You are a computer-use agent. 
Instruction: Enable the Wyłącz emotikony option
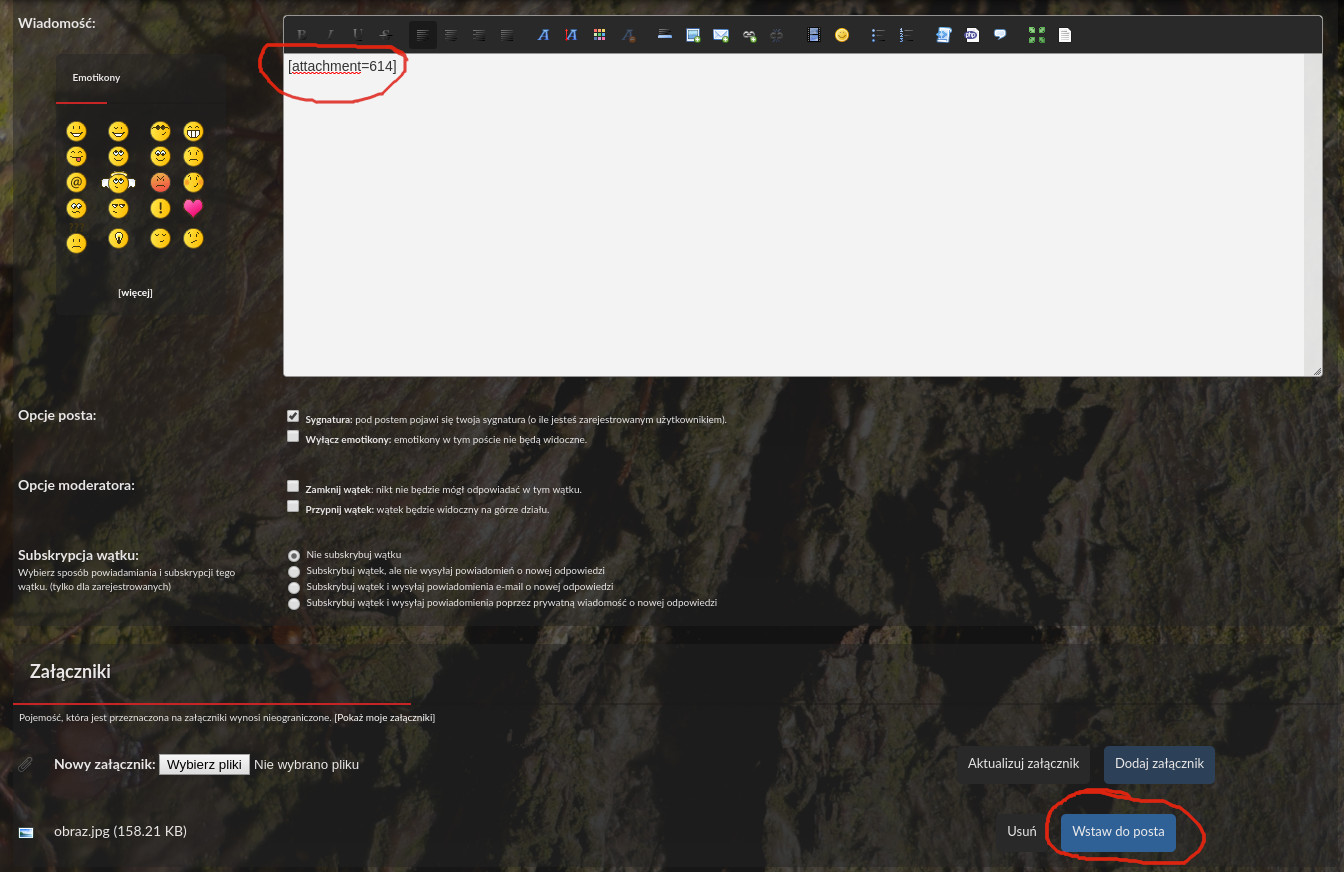(293, 436)
